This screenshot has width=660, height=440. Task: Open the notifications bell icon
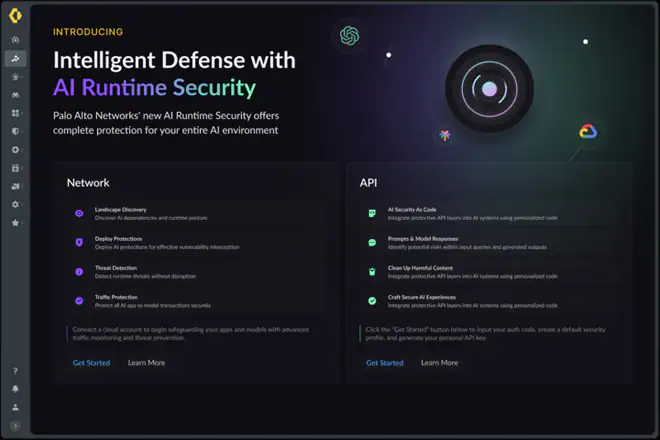(x=15, y=389)
